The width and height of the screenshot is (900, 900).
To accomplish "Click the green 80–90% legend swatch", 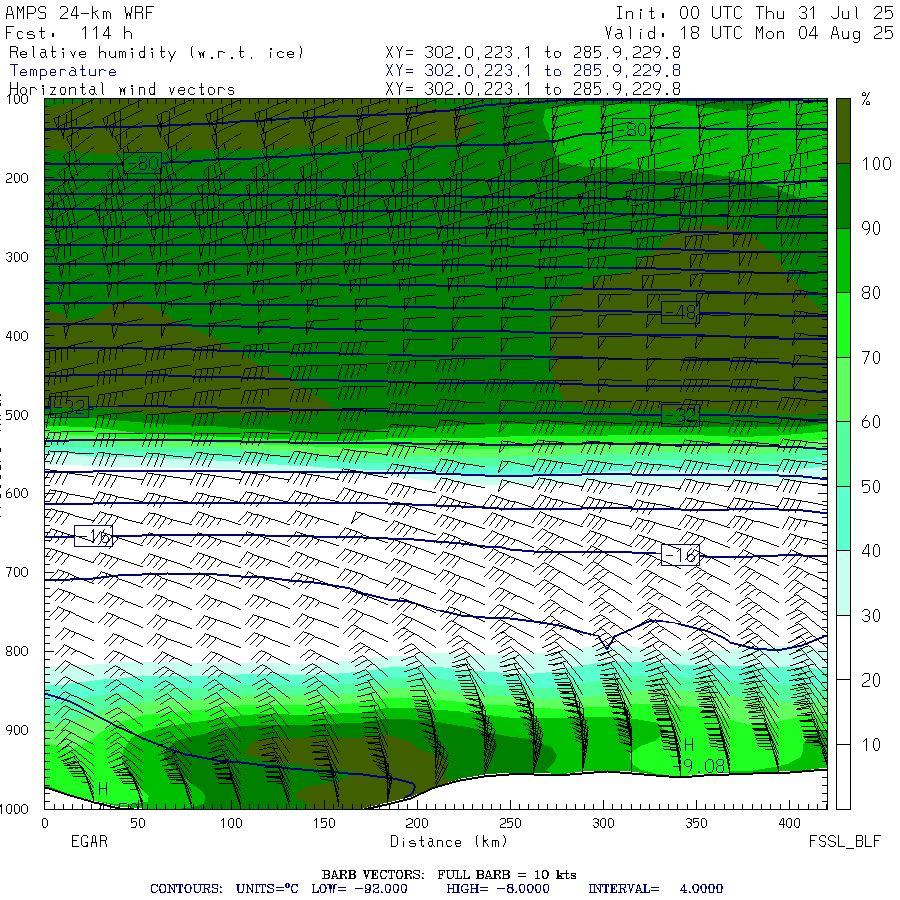I will pyautogui.click(x=843, y=261).
